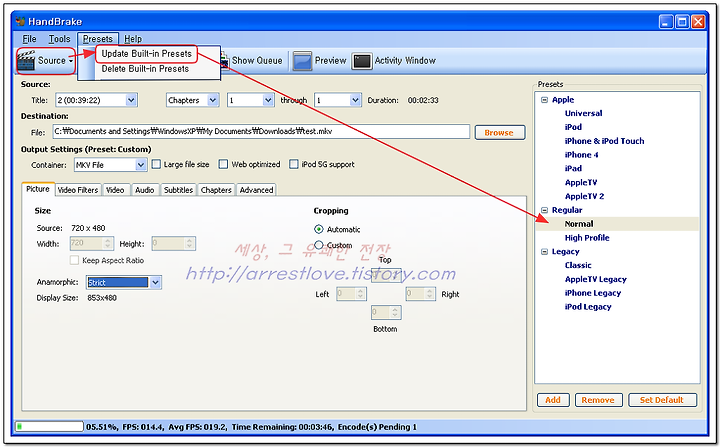This screenshot has width=720, height=447.
Task: Select the iPhone Legacy preset
Action: click(x=593, y=293)
